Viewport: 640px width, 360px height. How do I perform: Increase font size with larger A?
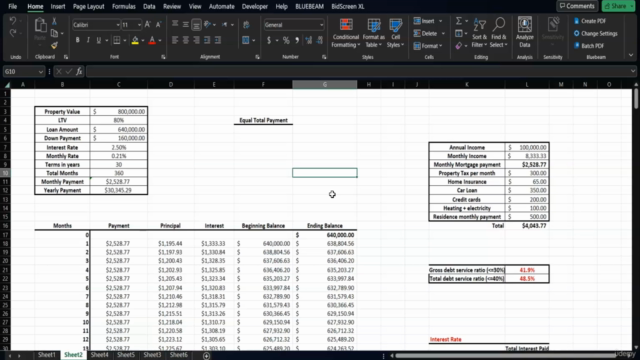coord(147,25)
